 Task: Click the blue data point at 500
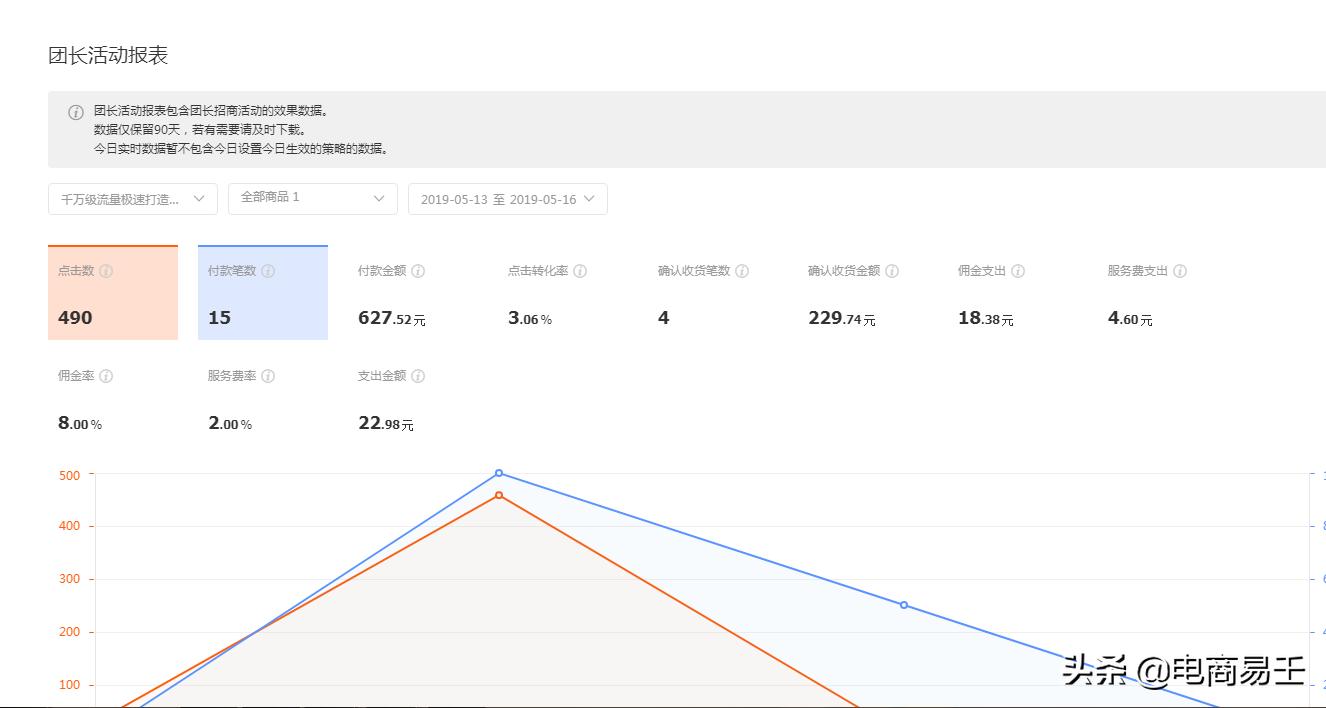click(498, 473)
